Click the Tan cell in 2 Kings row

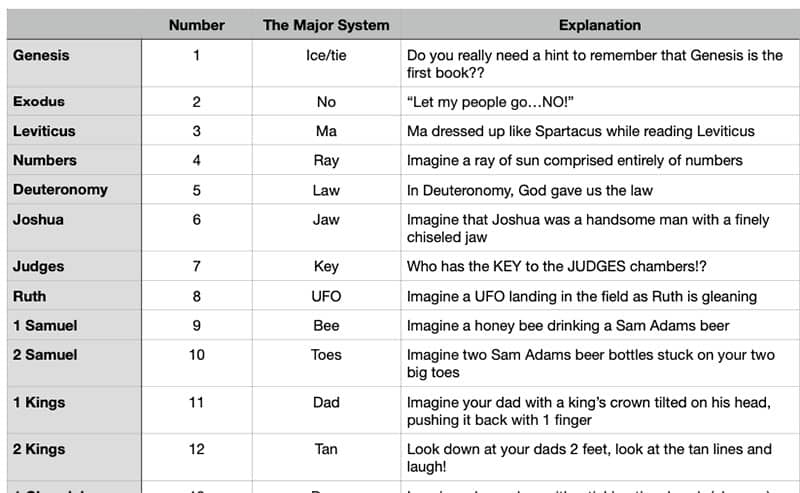coord(326,449)
